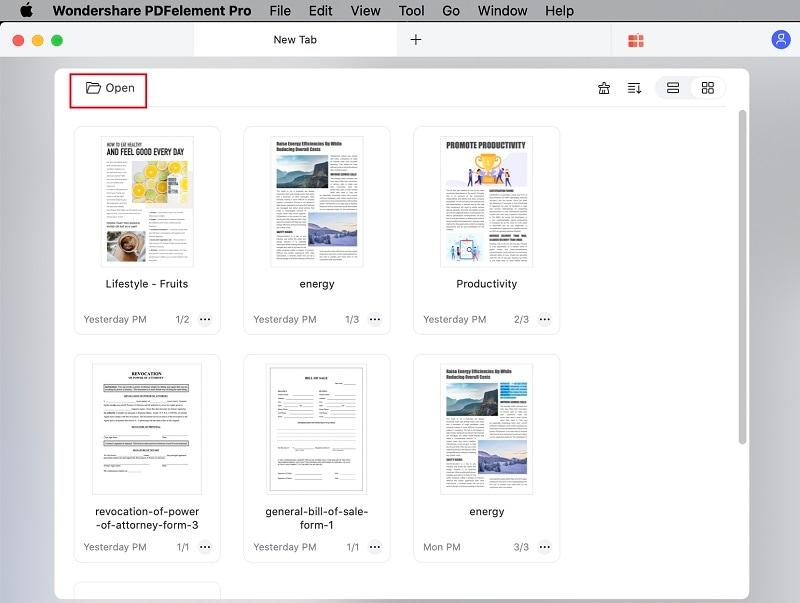800x603 pixels.
Task: Click more options on Productivity document
Action: click(544, 319)
